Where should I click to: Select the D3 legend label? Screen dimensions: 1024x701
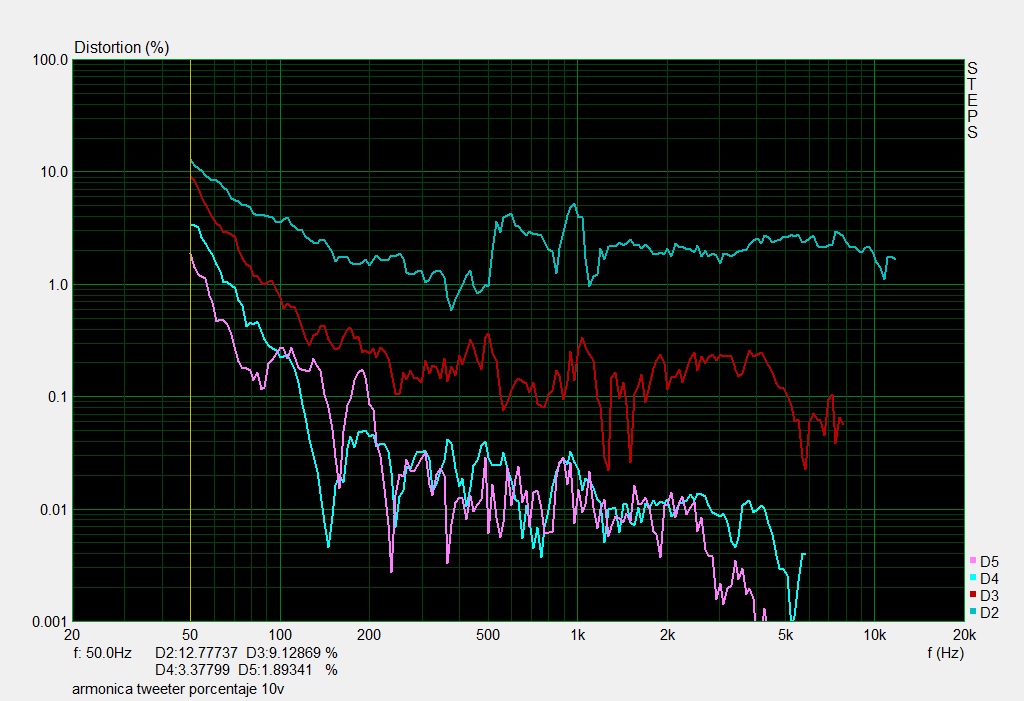[x=989, y=596]
